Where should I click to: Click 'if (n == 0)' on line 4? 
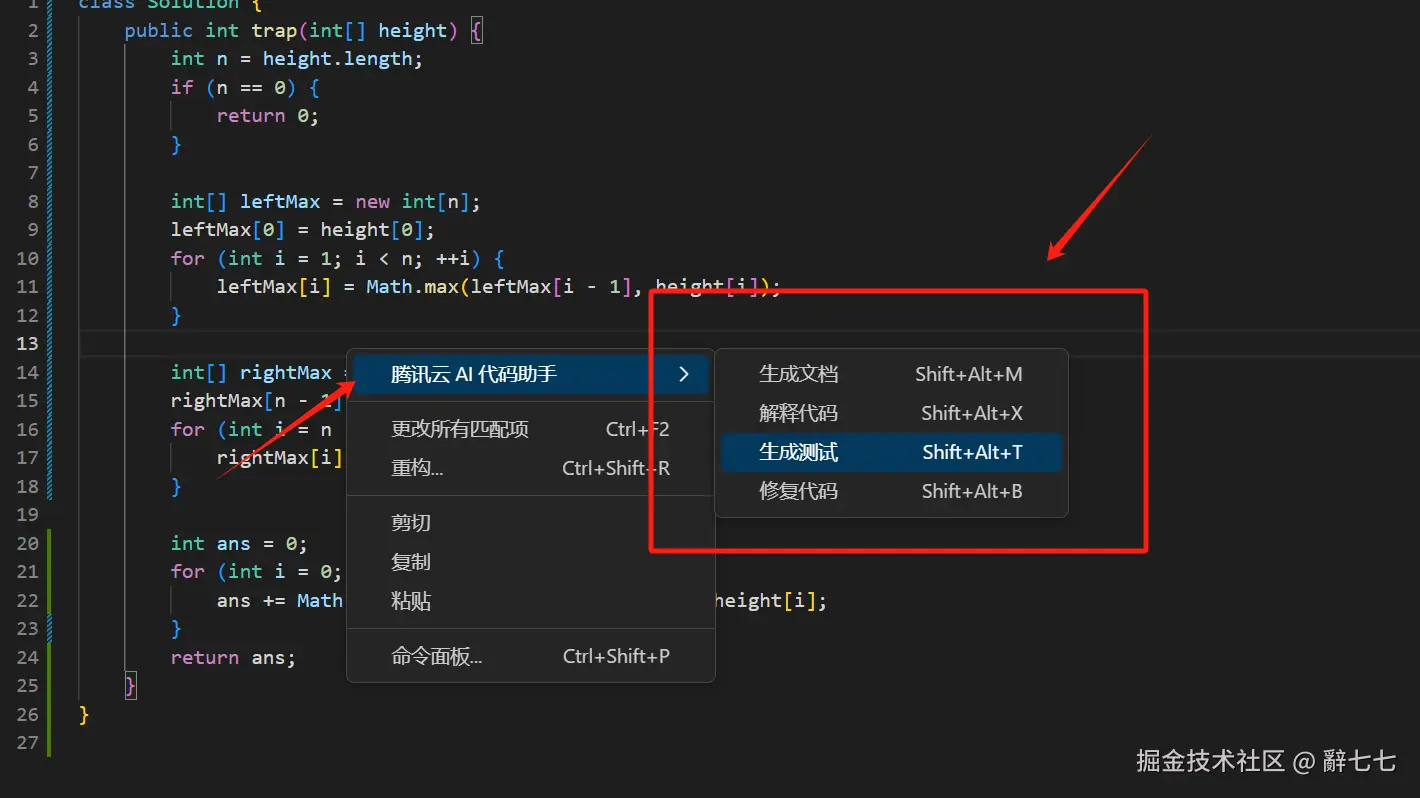(x=233, y=87)
